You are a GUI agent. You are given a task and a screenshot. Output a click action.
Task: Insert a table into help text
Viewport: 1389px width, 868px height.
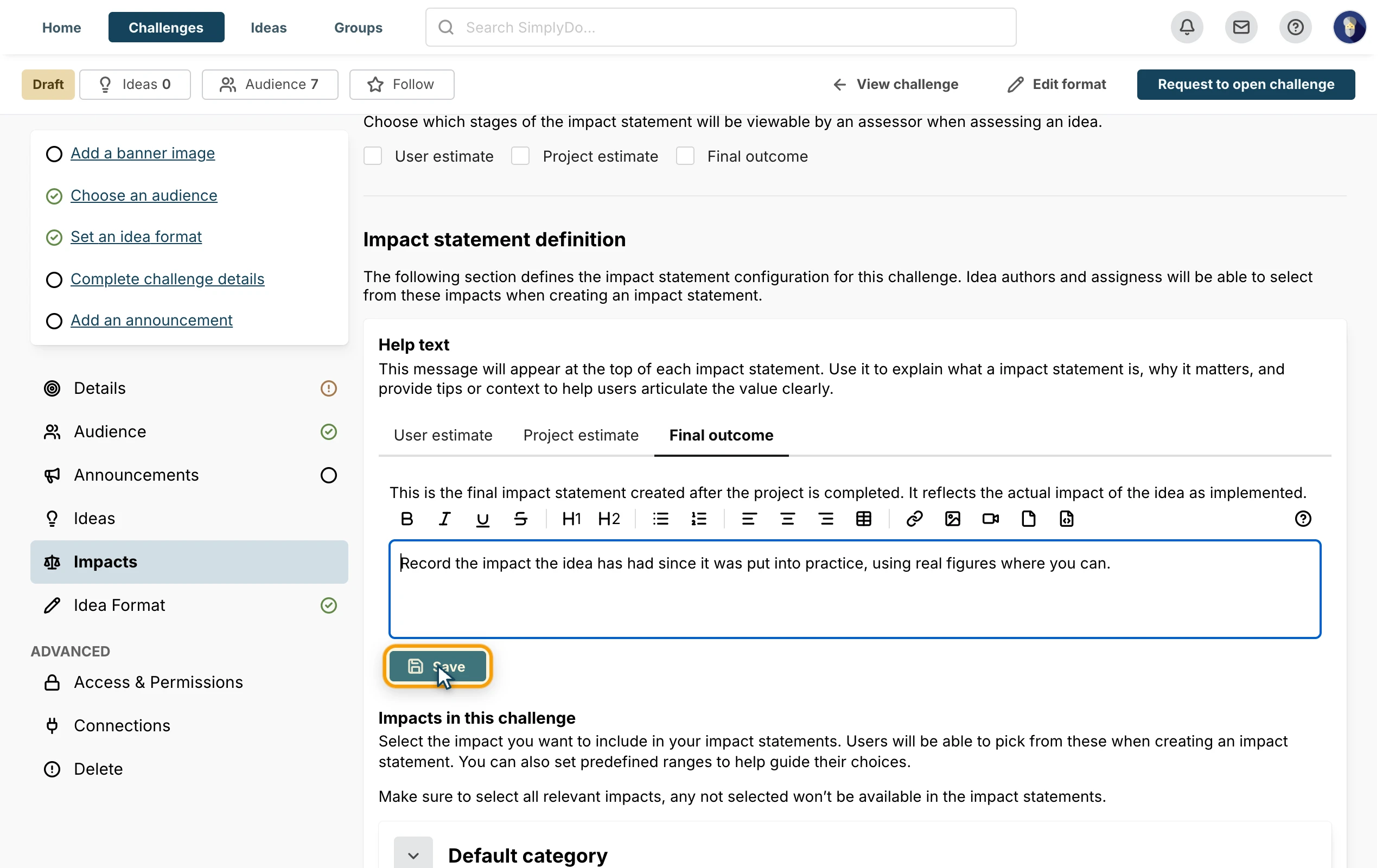pos(864,519)
